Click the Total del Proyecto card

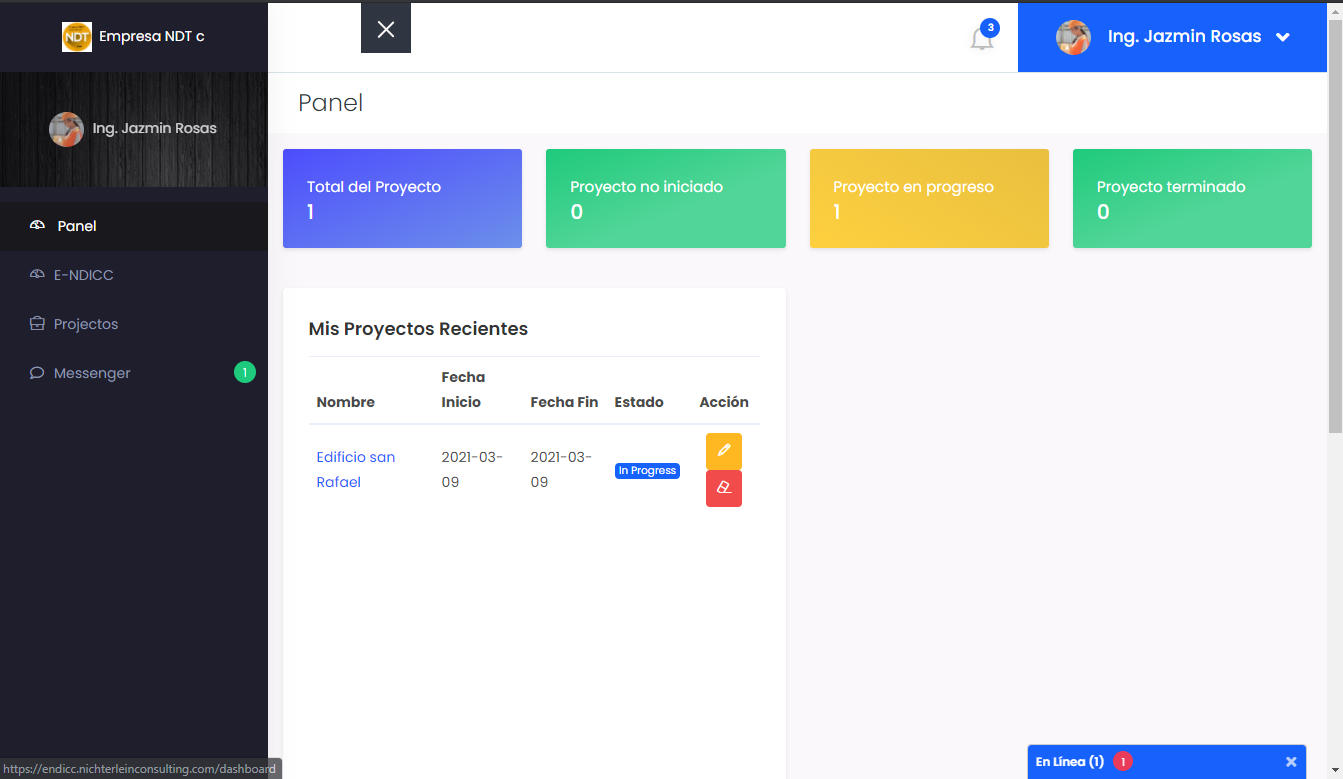coord(402,198)
